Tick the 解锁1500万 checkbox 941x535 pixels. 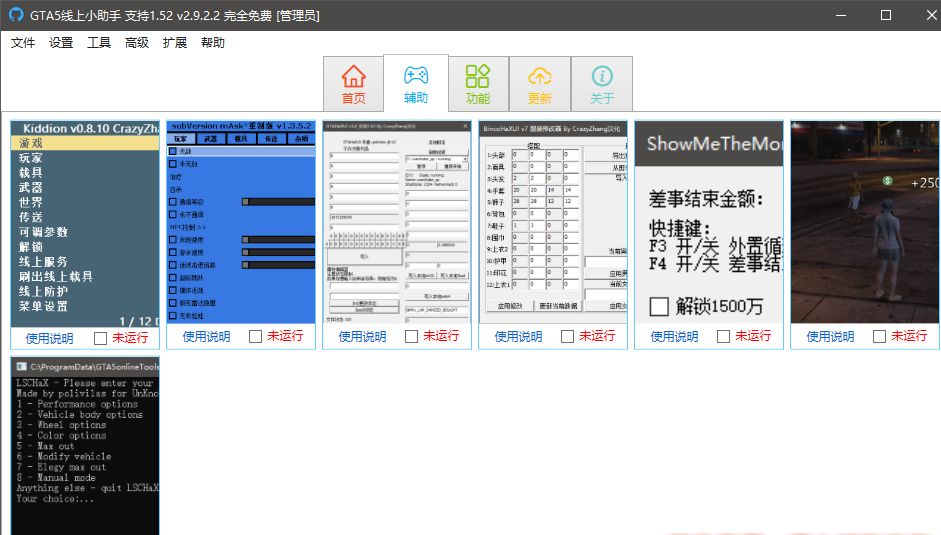click(x=659, y=307)
